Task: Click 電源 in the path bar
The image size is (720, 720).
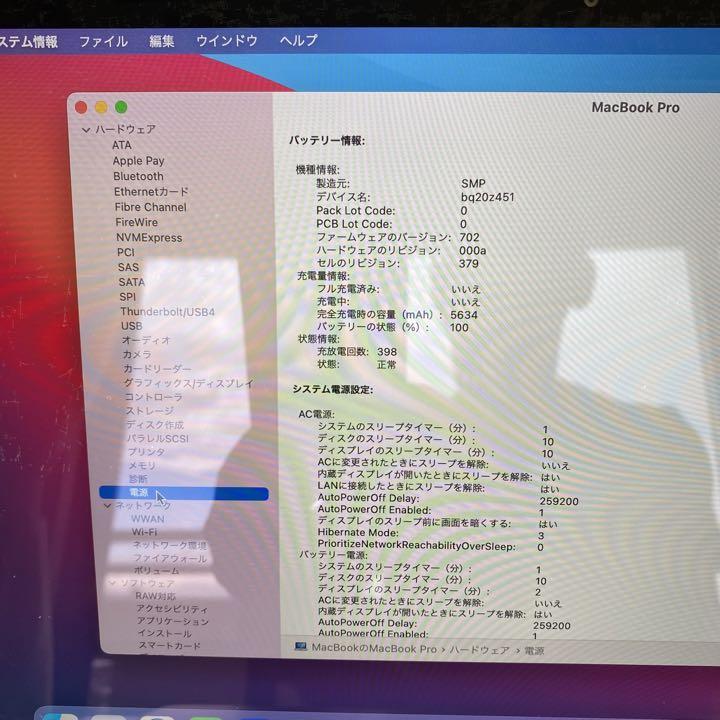Action: [x=534, y=651]
